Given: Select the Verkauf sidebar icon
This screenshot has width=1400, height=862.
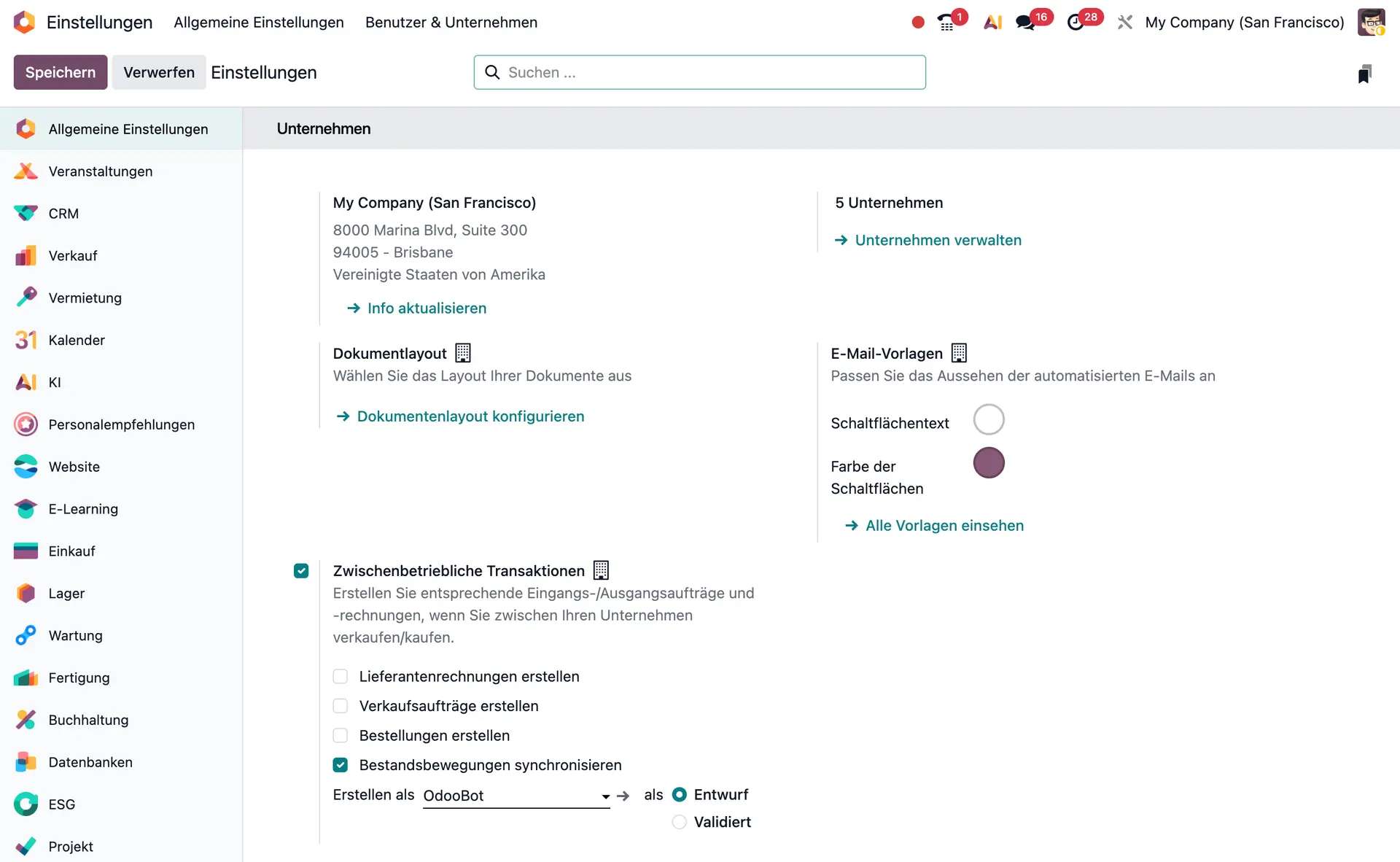Looking at the screenshot, I should click(x=26, y=255).
